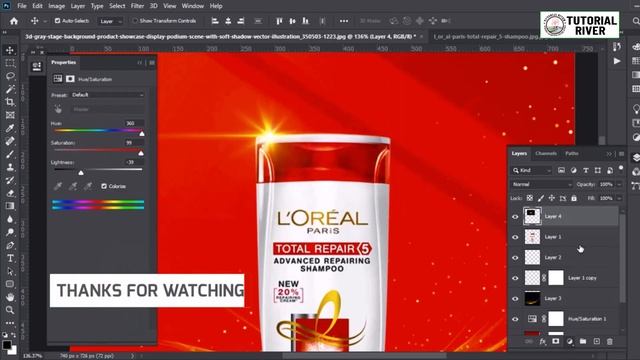
Task: Select the Move tool
Action: [x=10, y=50]
